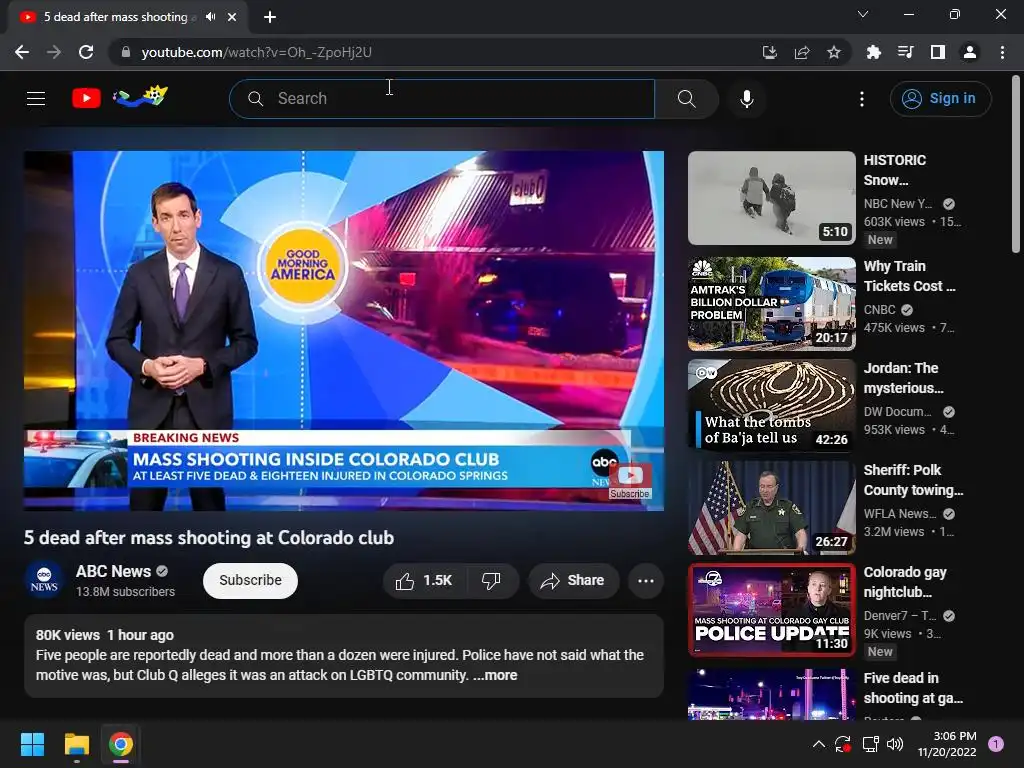The width and height of the screenshot is (1024, 768).
Task: Open the notification badge in taskbar
Action: (x=995, y=744)
